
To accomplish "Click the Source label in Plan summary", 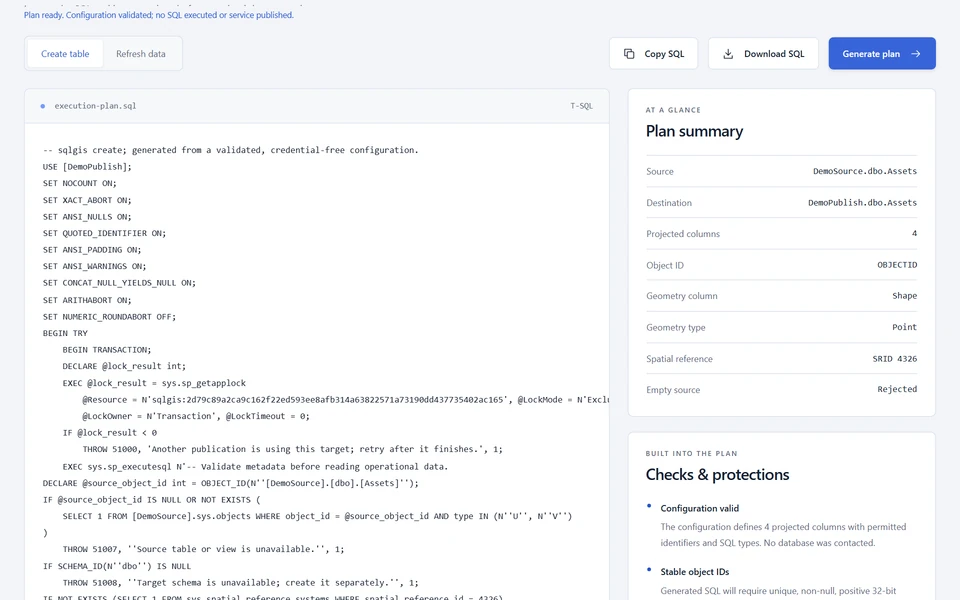I will point(659,171).
